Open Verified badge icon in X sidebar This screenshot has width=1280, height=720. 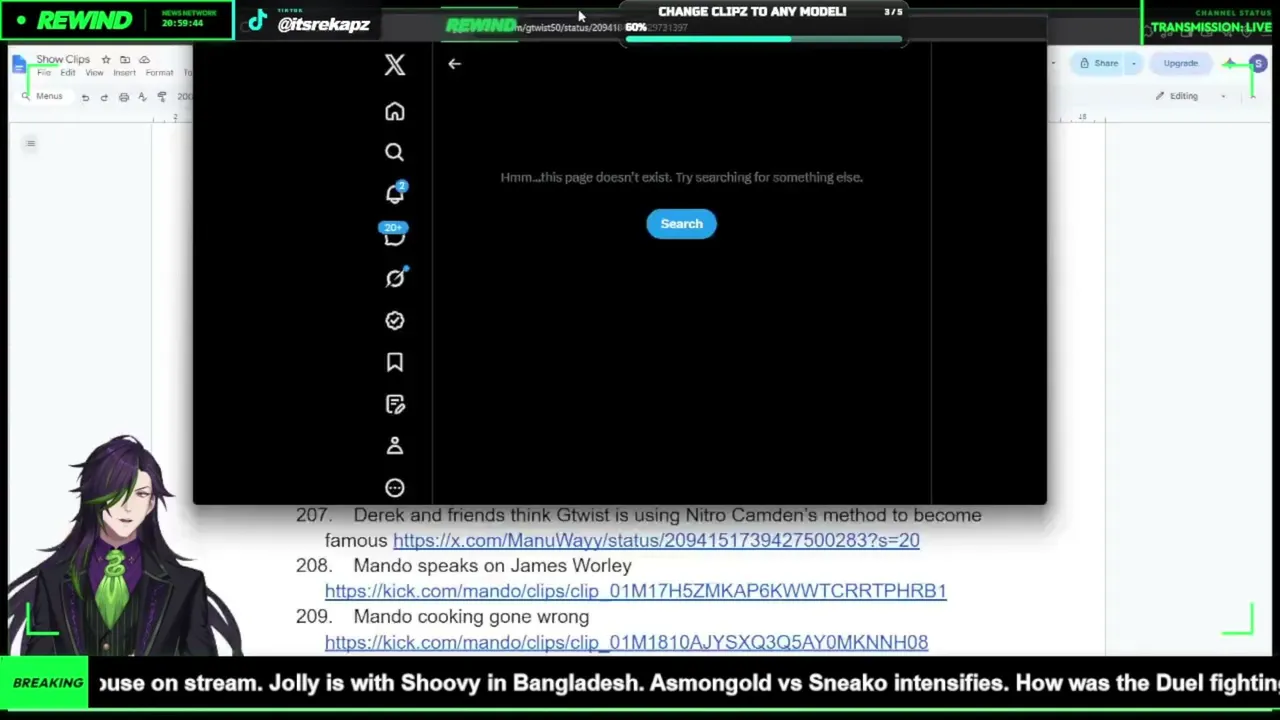pos(395,320)
